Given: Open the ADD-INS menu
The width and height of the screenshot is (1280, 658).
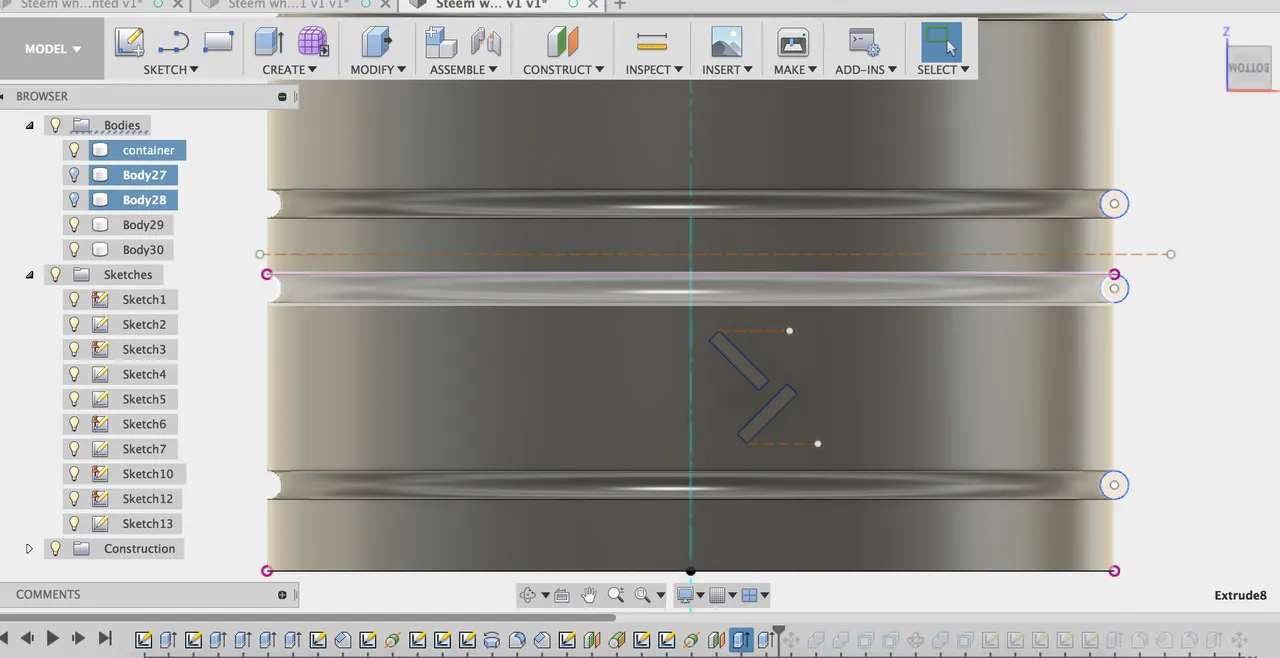Looking at the screenshot, I should pos(866,70).
